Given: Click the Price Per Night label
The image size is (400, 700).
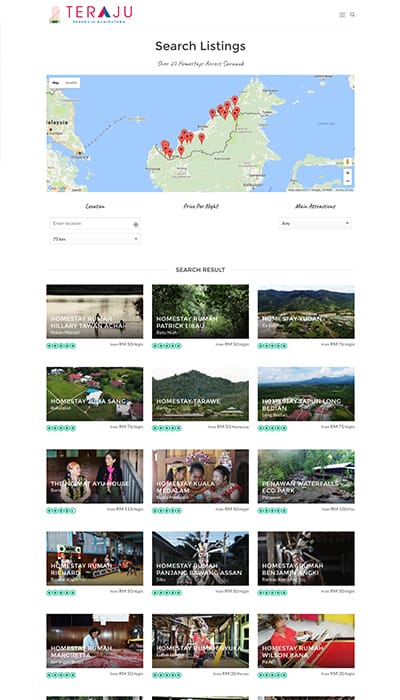Looking at the screenshot, I should pyautogui.click(x=201, y=206).
